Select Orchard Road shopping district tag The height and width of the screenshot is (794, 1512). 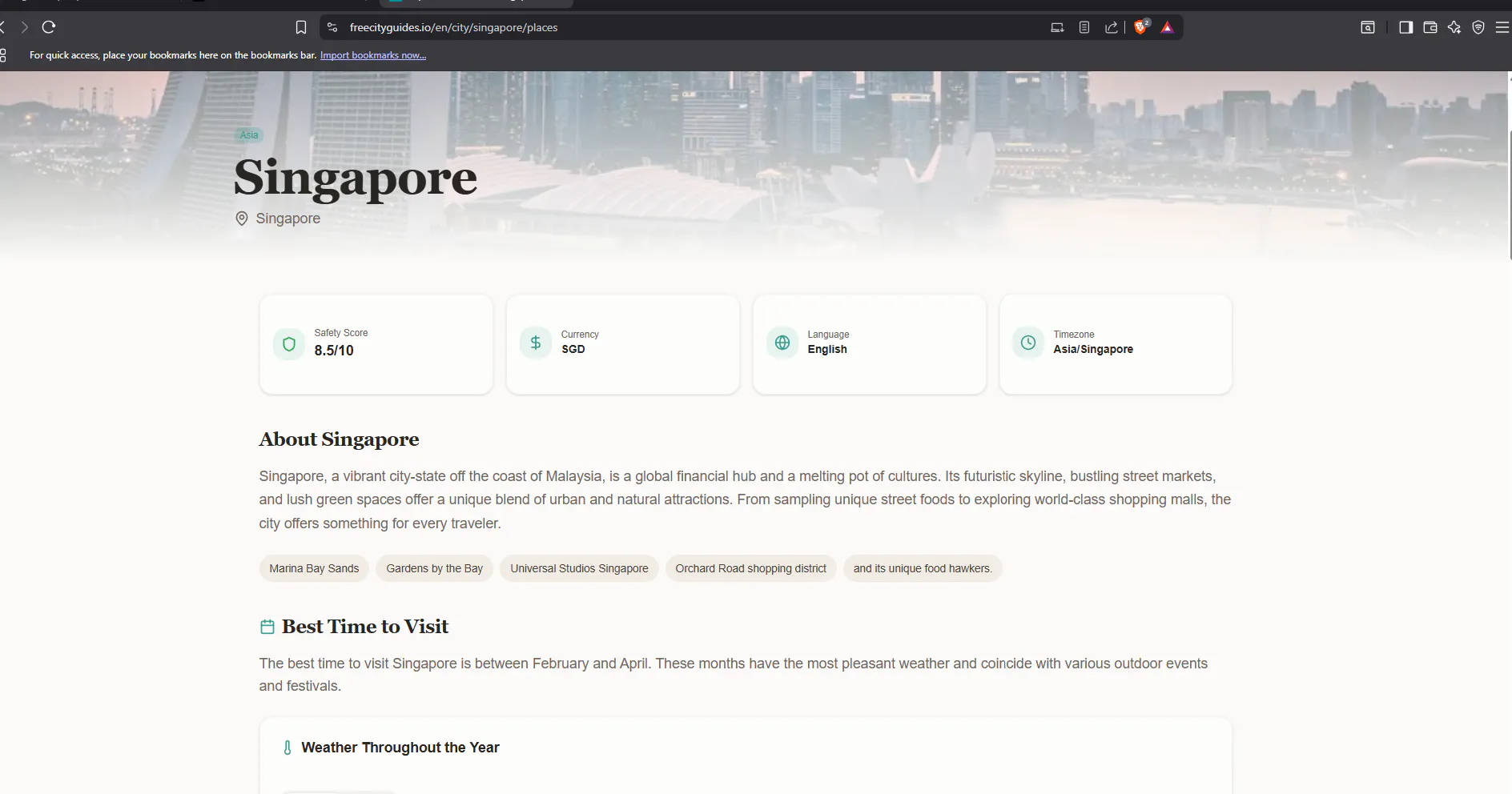click(751, 568)
